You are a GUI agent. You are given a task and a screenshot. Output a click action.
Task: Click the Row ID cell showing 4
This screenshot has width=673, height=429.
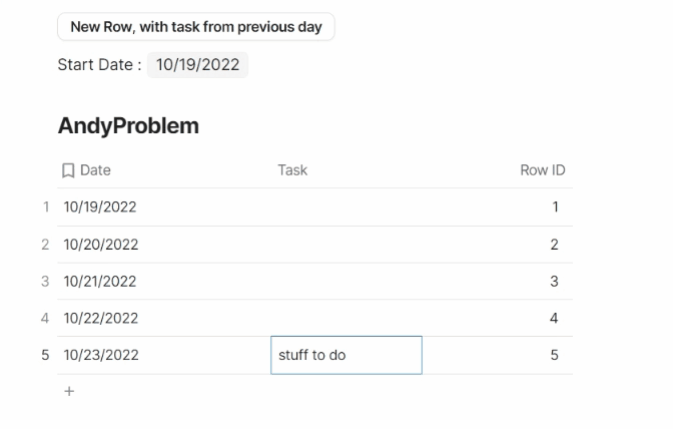click(x=554, y=318)
